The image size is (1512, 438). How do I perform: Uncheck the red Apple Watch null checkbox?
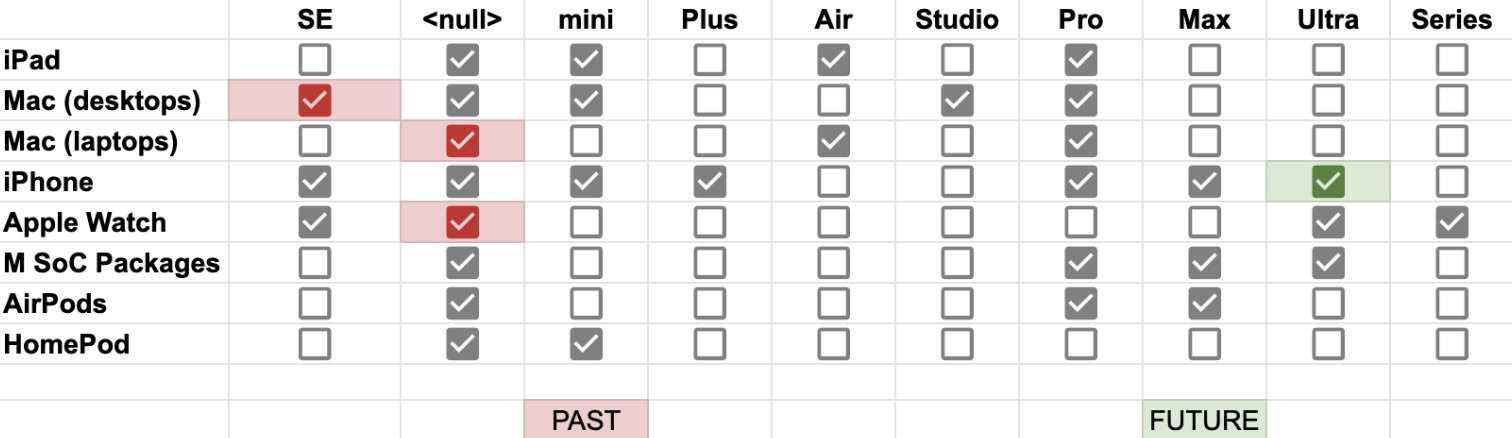point(462,223)
